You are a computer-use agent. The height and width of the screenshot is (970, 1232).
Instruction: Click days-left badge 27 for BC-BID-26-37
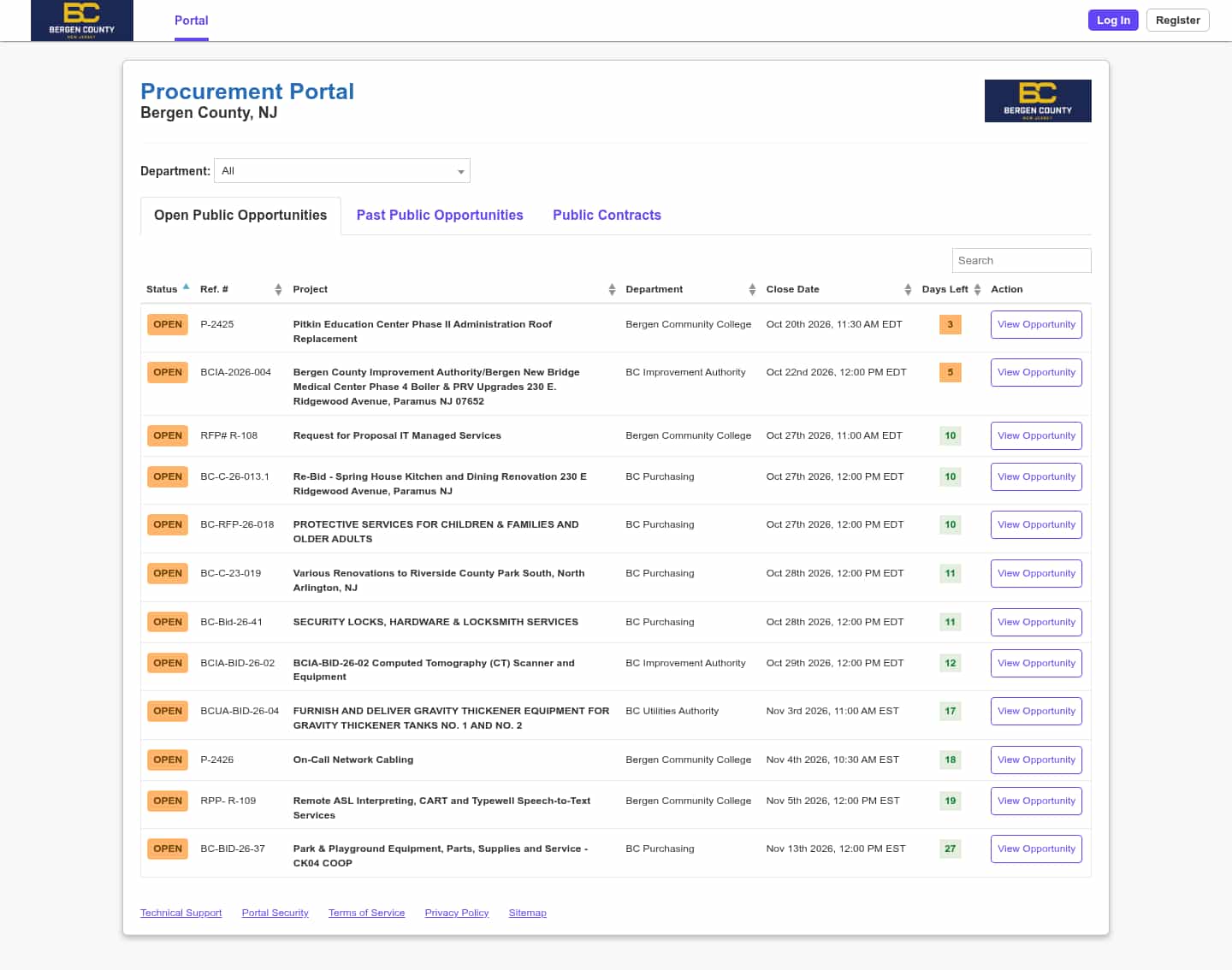950,849
